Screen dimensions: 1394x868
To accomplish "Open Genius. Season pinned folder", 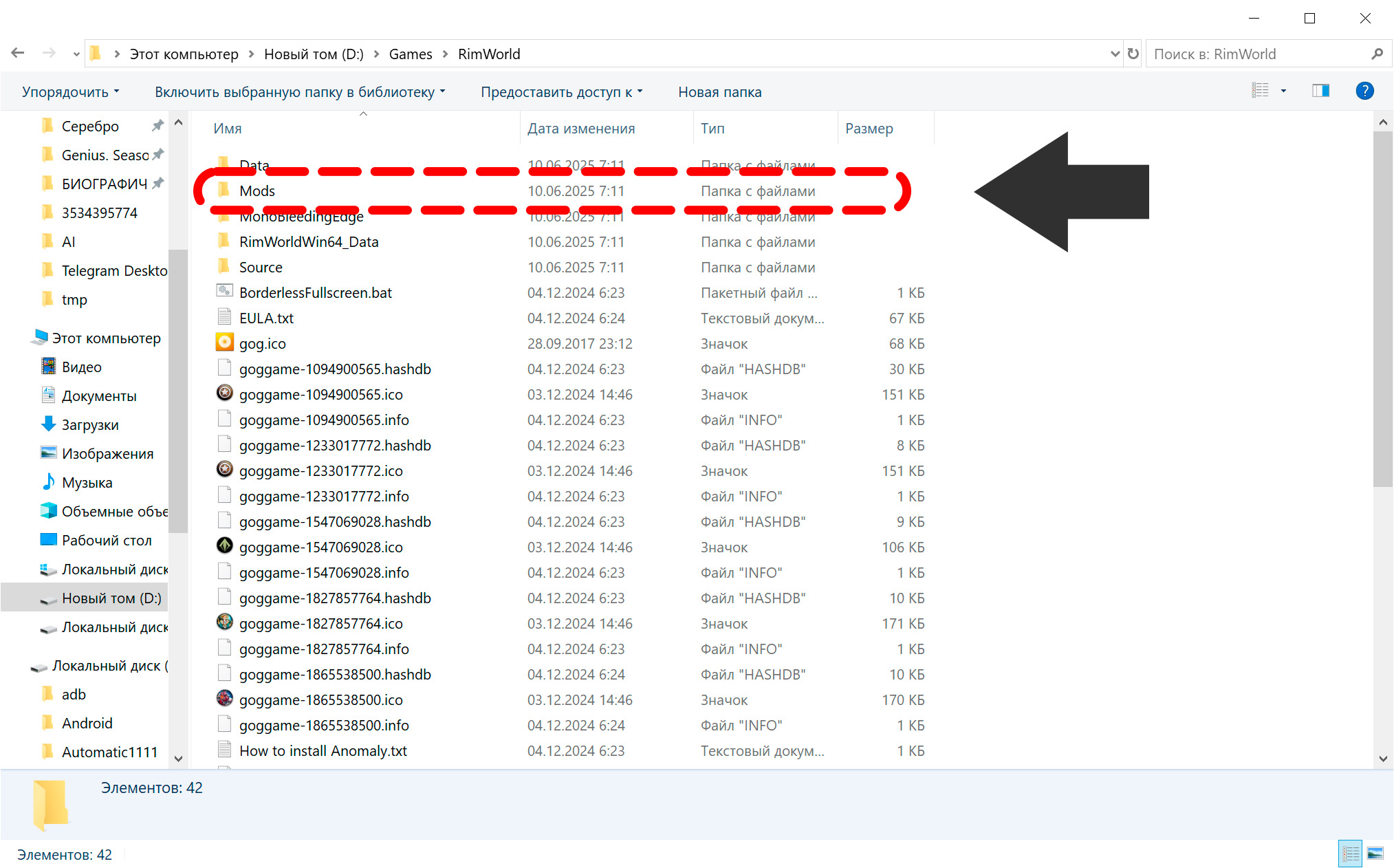I will coord(105,155).
